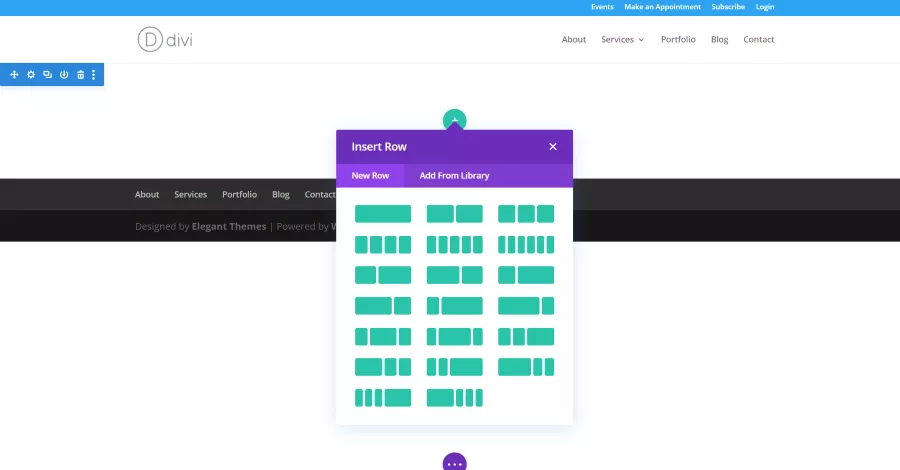Image resolution: width=900 pixels, height=470 pixels.
Task: Select the four equal columns layout
Action: [383, 244]
